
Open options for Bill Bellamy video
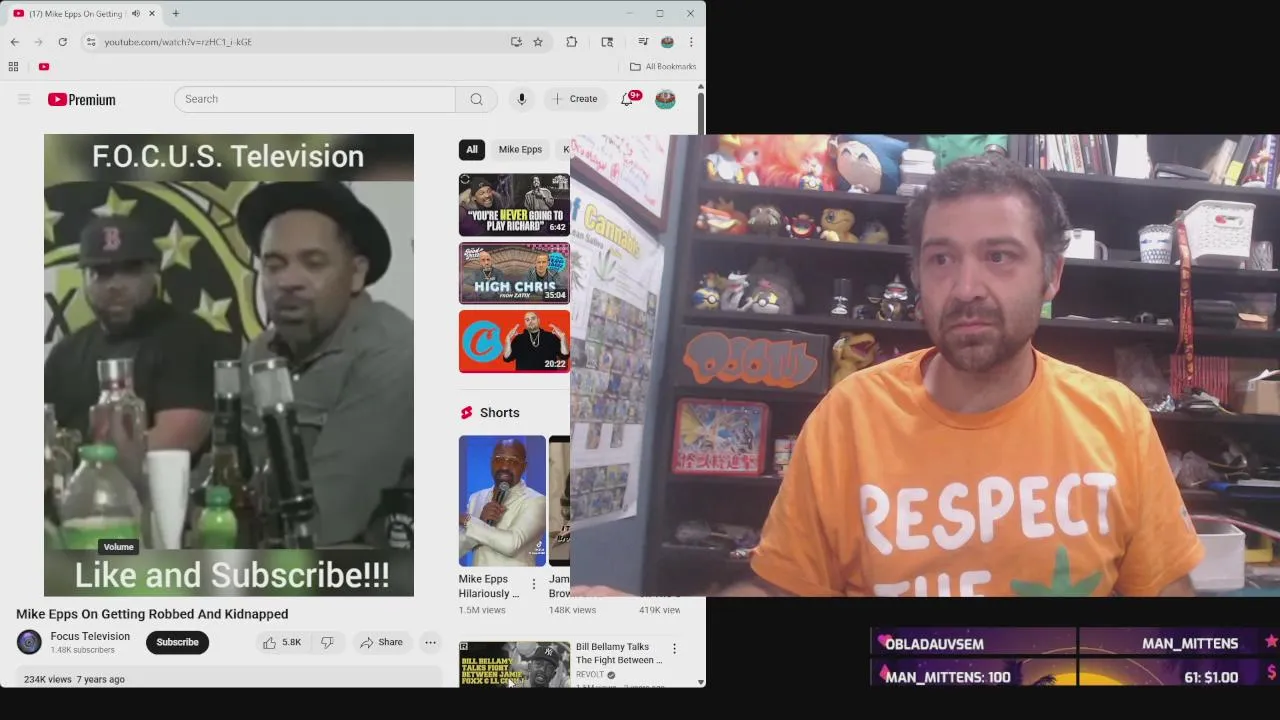pyautogui.click(x=674, y=649)
